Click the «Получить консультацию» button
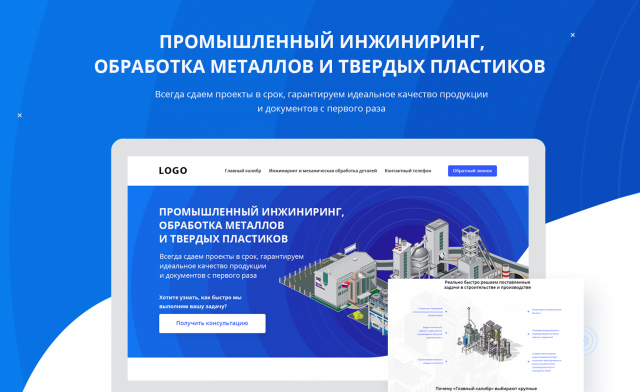Screen dimensions: 640x392 pos(212,323)
